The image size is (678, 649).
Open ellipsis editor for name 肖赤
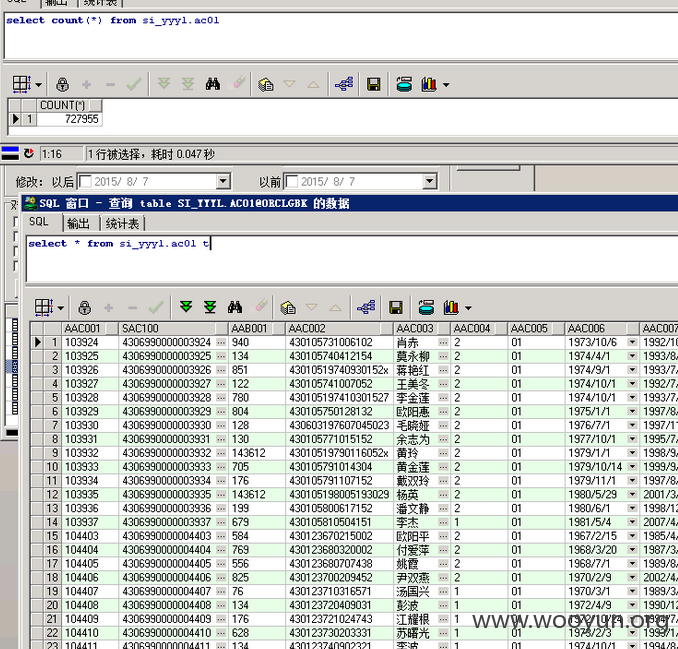pyautogui.click(x=443, y=342)
